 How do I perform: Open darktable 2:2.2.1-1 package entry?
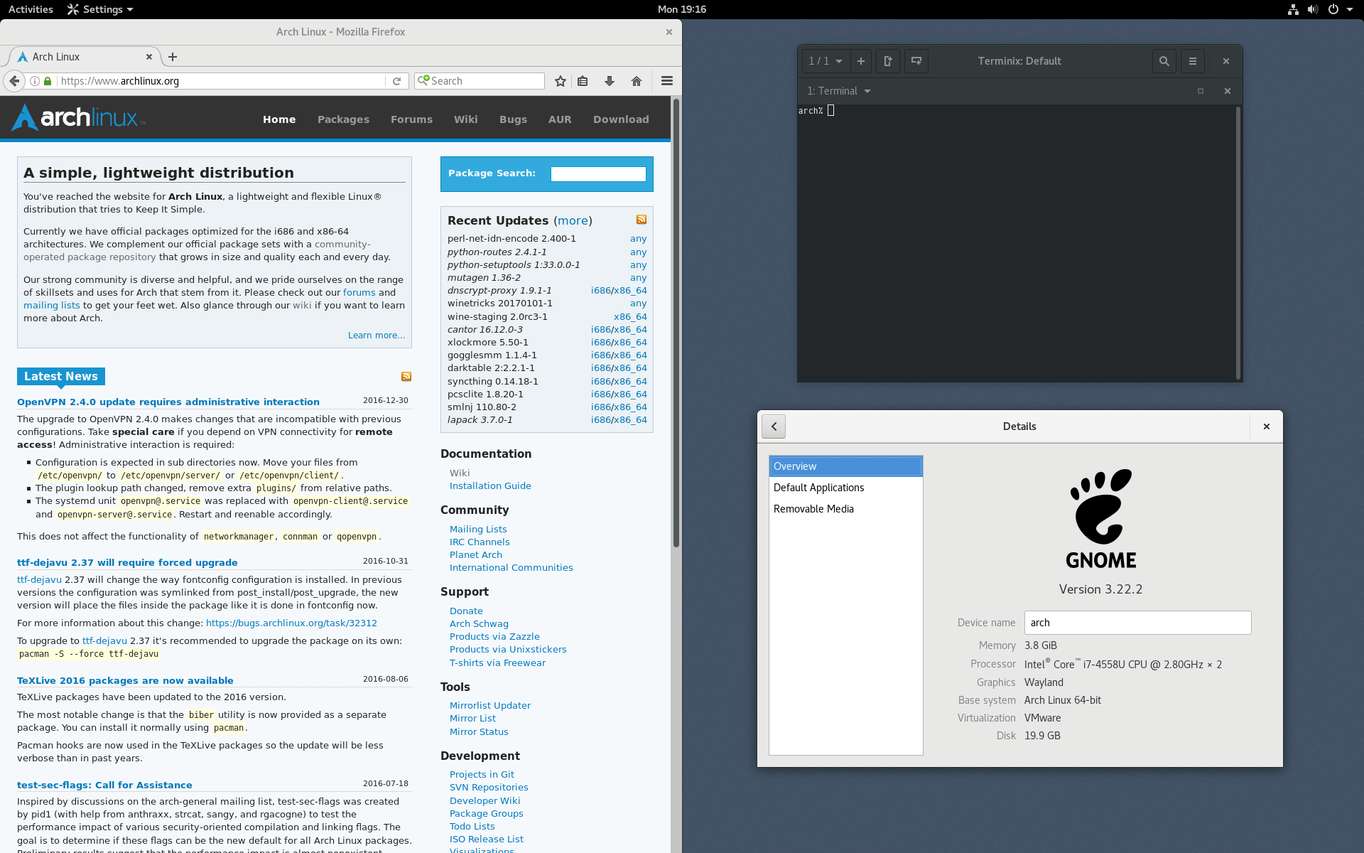pyautogui.click(x=492, y=368)
